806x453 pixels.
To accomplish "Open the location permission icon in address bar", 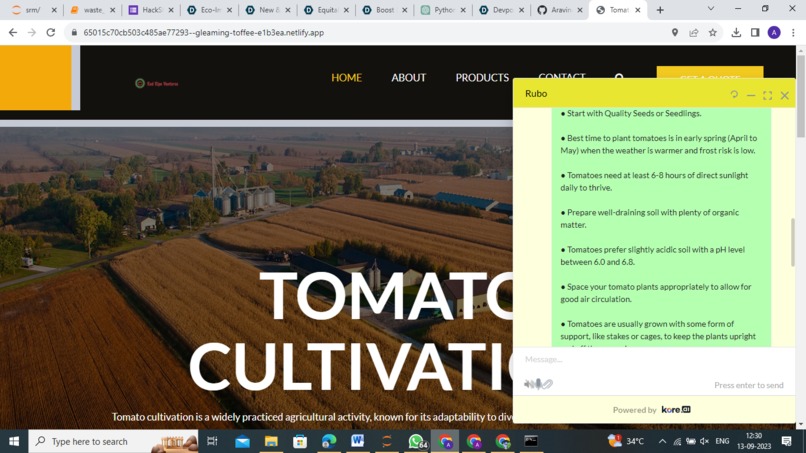I will click(x=675, y=32).
